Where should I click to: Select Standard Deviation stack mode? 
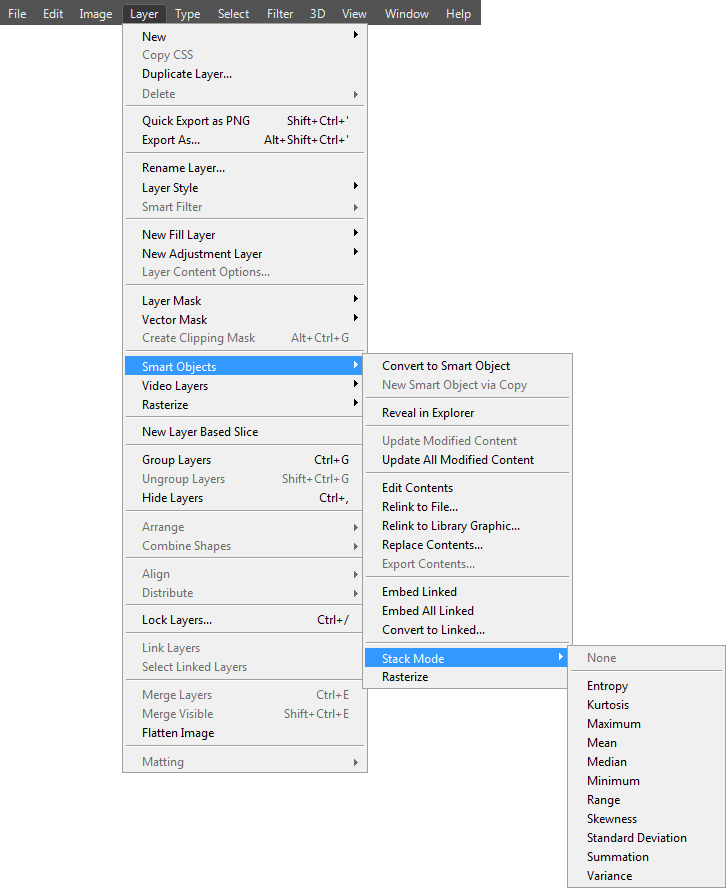click(636, 838)
